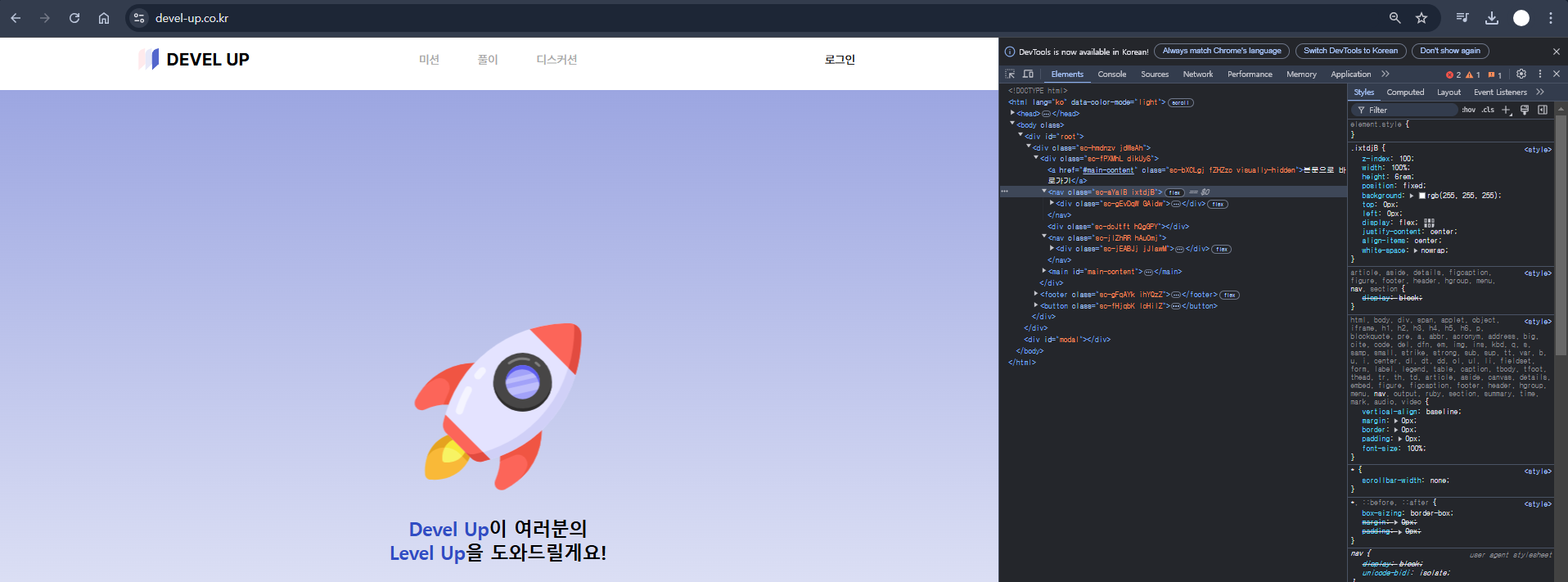Click Switch DevTools to Korean button
The height and width of the screenshot is (582, 1568).
[x=1350, y=51]
